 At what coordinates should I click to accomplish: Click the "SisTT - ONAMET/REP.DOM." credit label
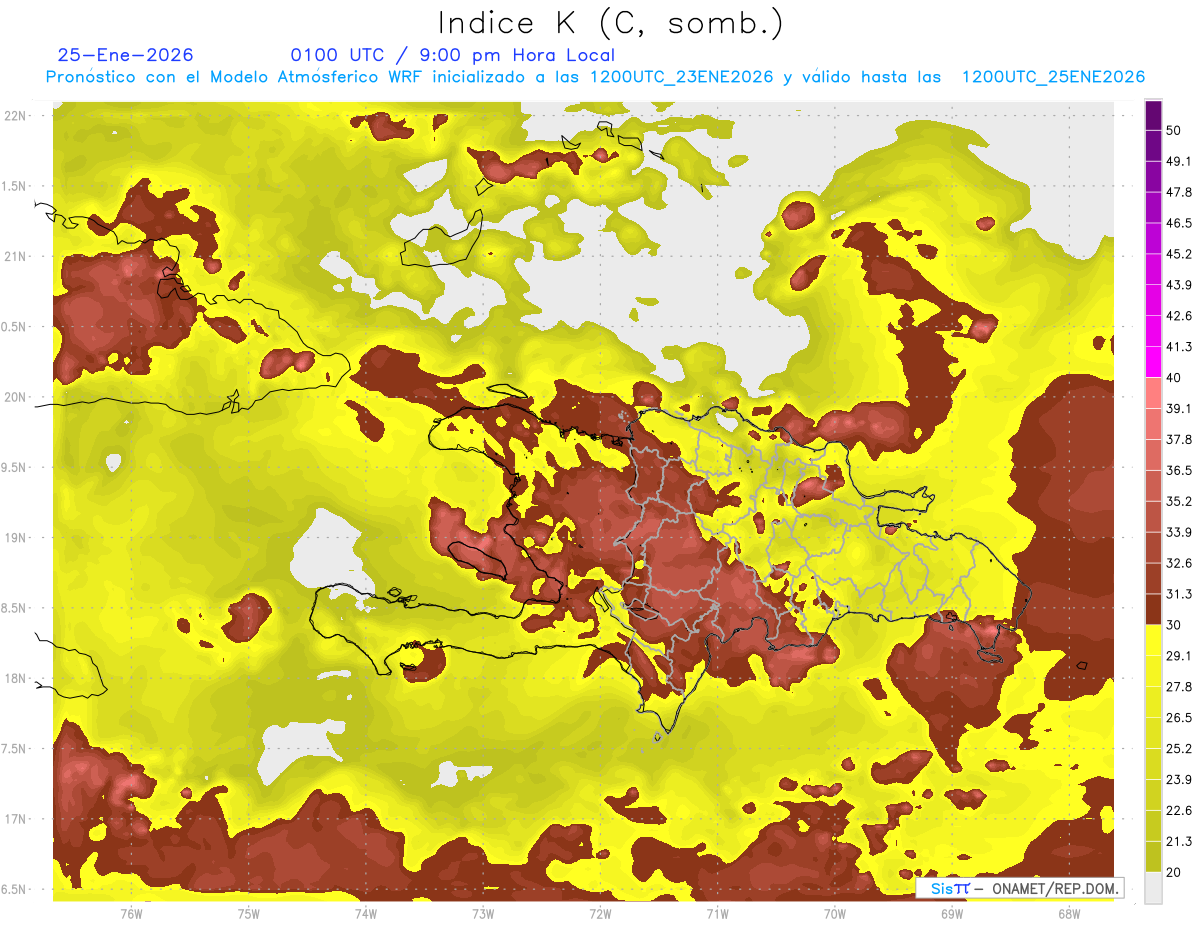coord(1019,888)
